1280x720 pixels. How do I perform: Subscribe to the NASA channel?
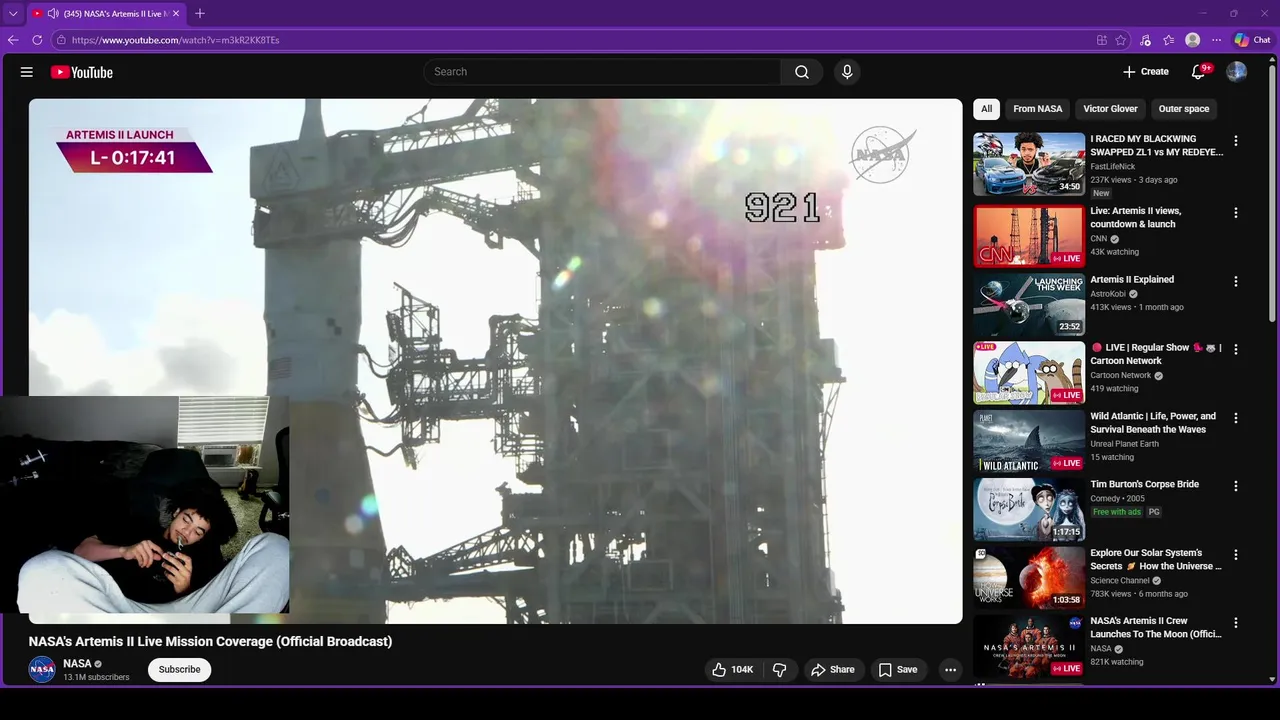pyautogui.click(x=180, y=670)
